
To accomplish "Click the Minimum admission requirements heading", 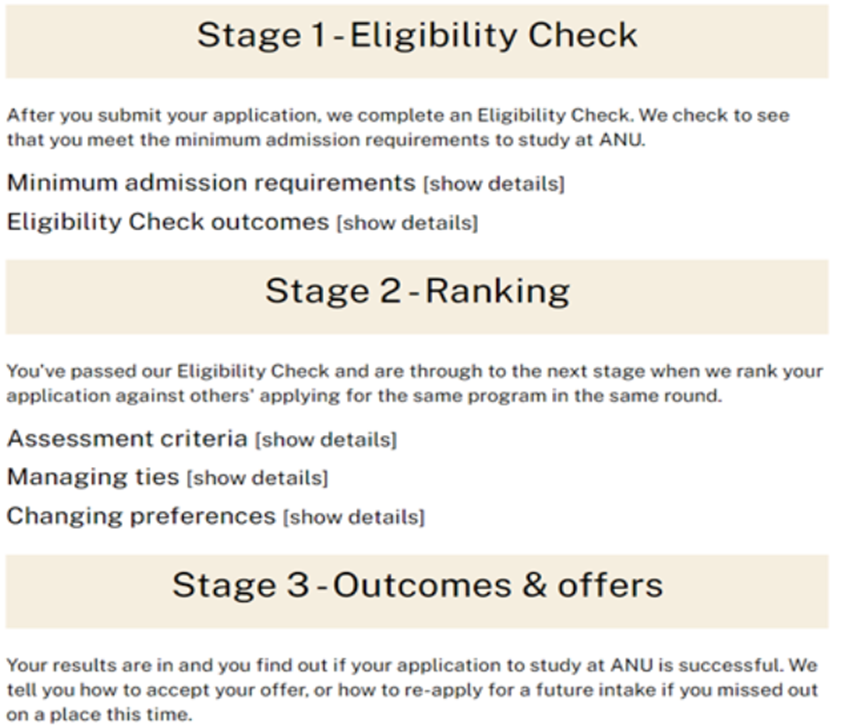I will (x=211, y=183).
